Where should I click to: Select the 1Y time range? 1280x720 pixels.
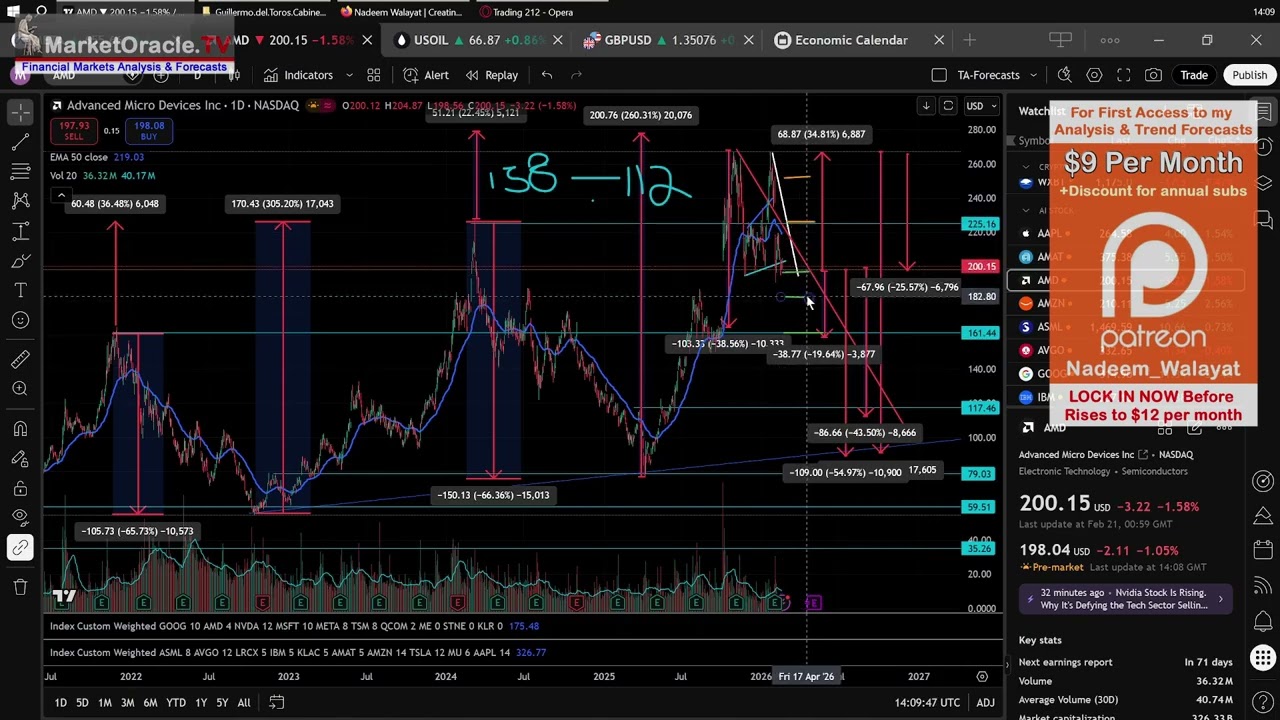click(x=201, y=703)
